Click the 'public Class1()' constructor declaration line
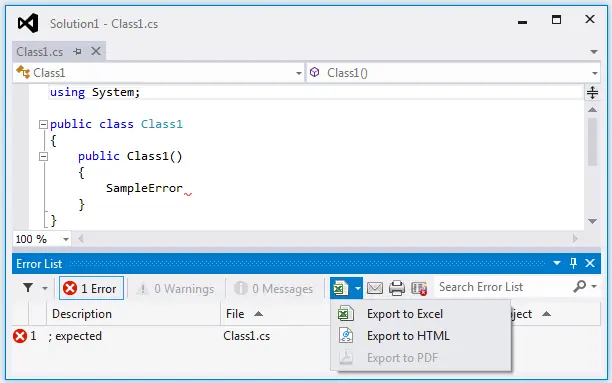The width and height of the screenshot is (612, 383). pos(130,156)
